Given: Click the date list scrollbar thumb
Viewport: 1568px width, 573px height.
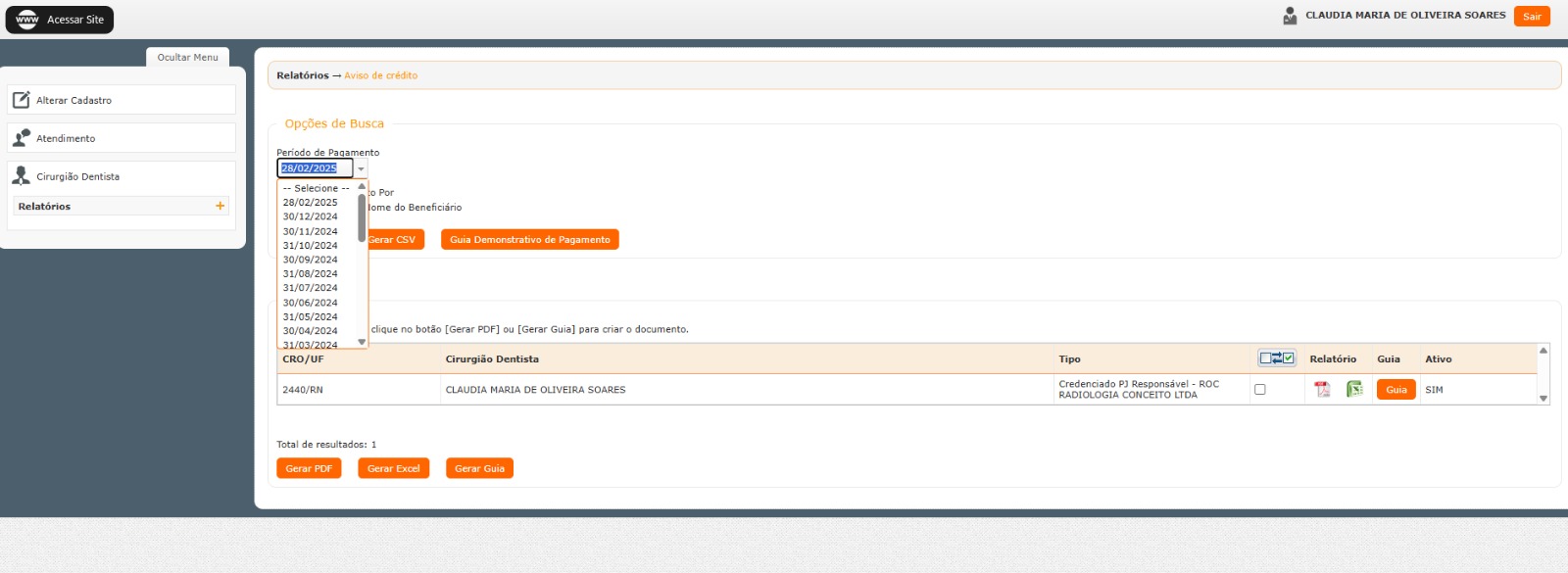Looking at the screenshot, I should [362, 217].
